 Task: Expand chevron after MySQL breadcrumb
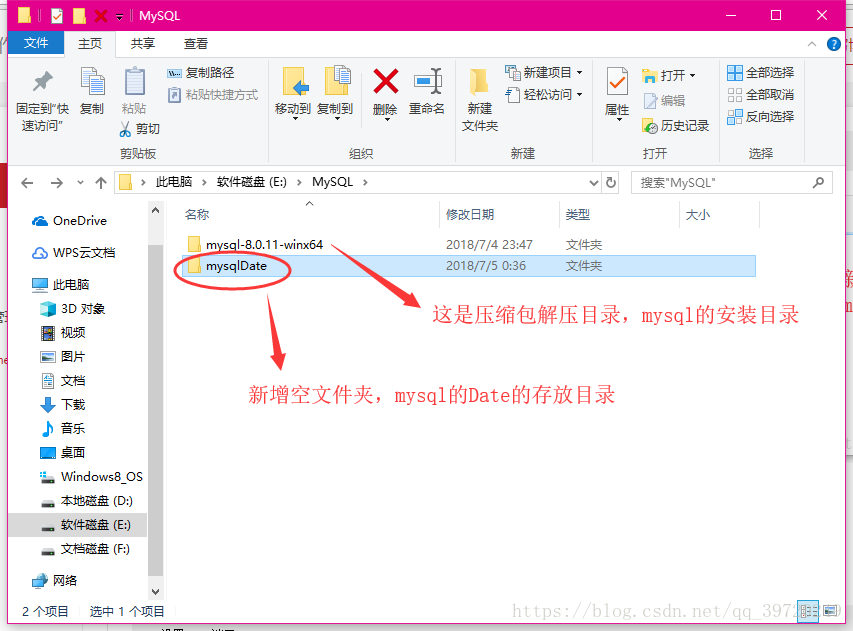pyautogui.click(x=365, y=183)
